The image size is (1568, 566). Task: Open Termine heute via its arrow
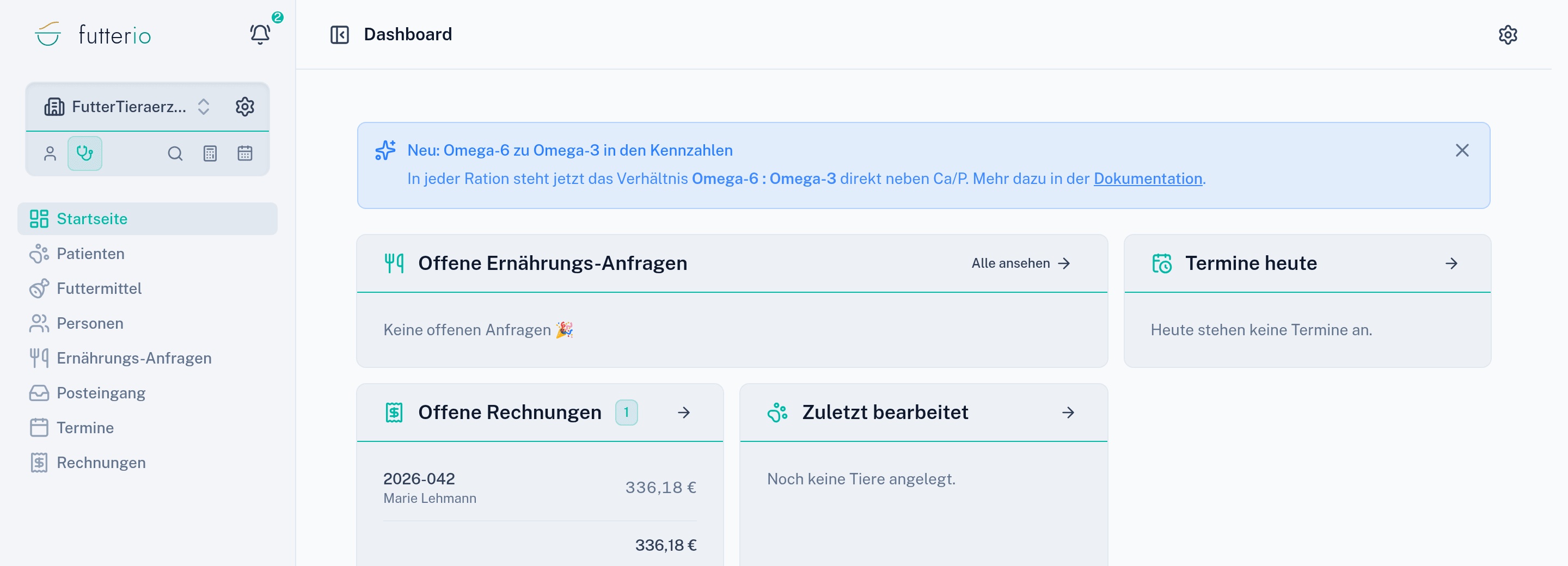tap(1451, 263)
